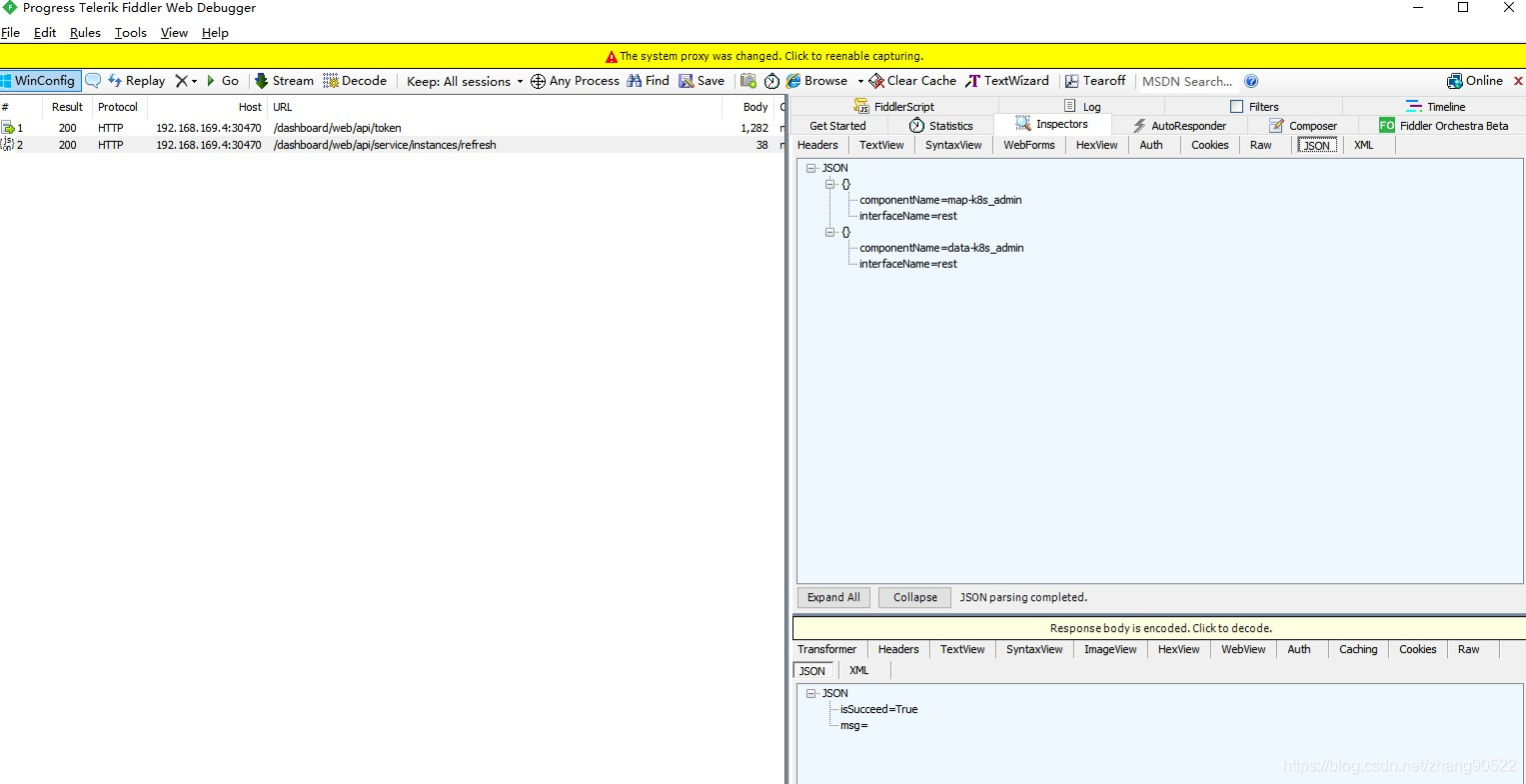Image resolution: width=1526 pixels, height=784 pixels.
Task: Select request WebForms inspector tab
Action: (1029, 145)
